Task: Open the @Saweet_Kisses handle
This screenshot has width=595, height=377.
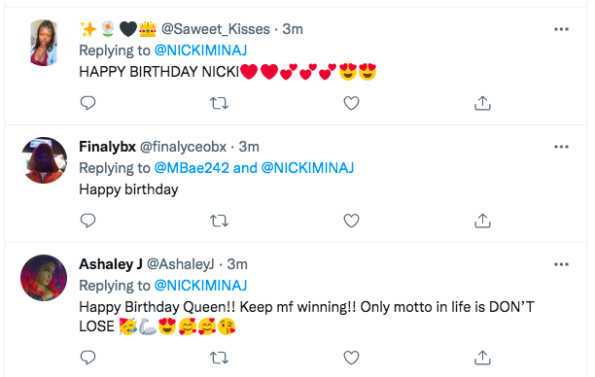Action: coord(216,29)
